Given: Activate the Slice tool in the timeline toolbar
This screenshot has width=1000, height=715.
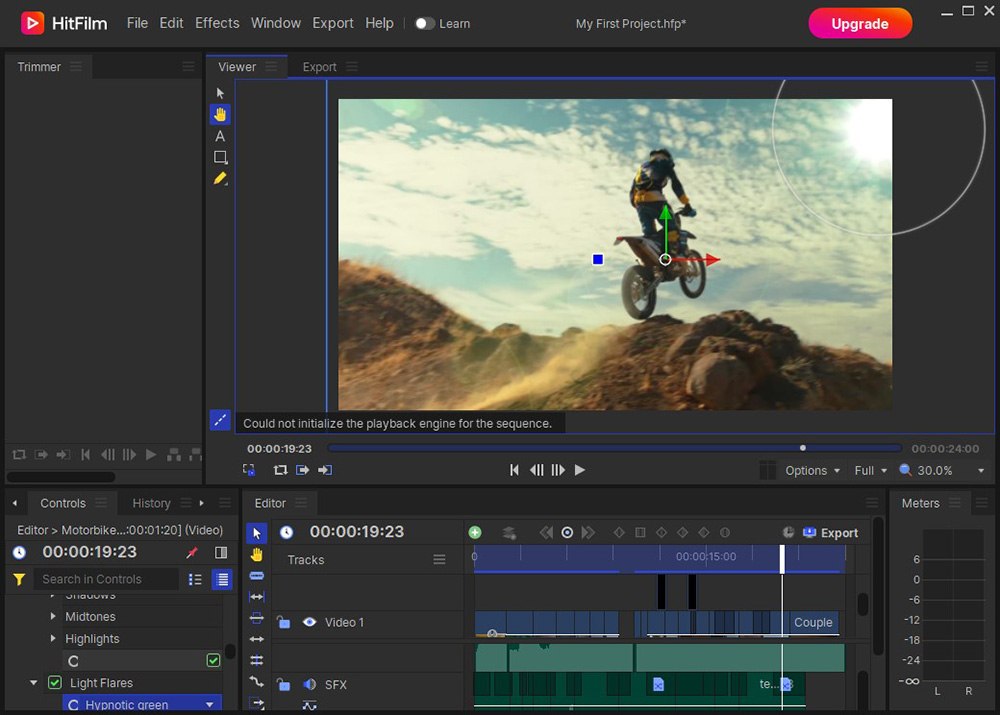Looking at the screenshot, I should [257, 575].
